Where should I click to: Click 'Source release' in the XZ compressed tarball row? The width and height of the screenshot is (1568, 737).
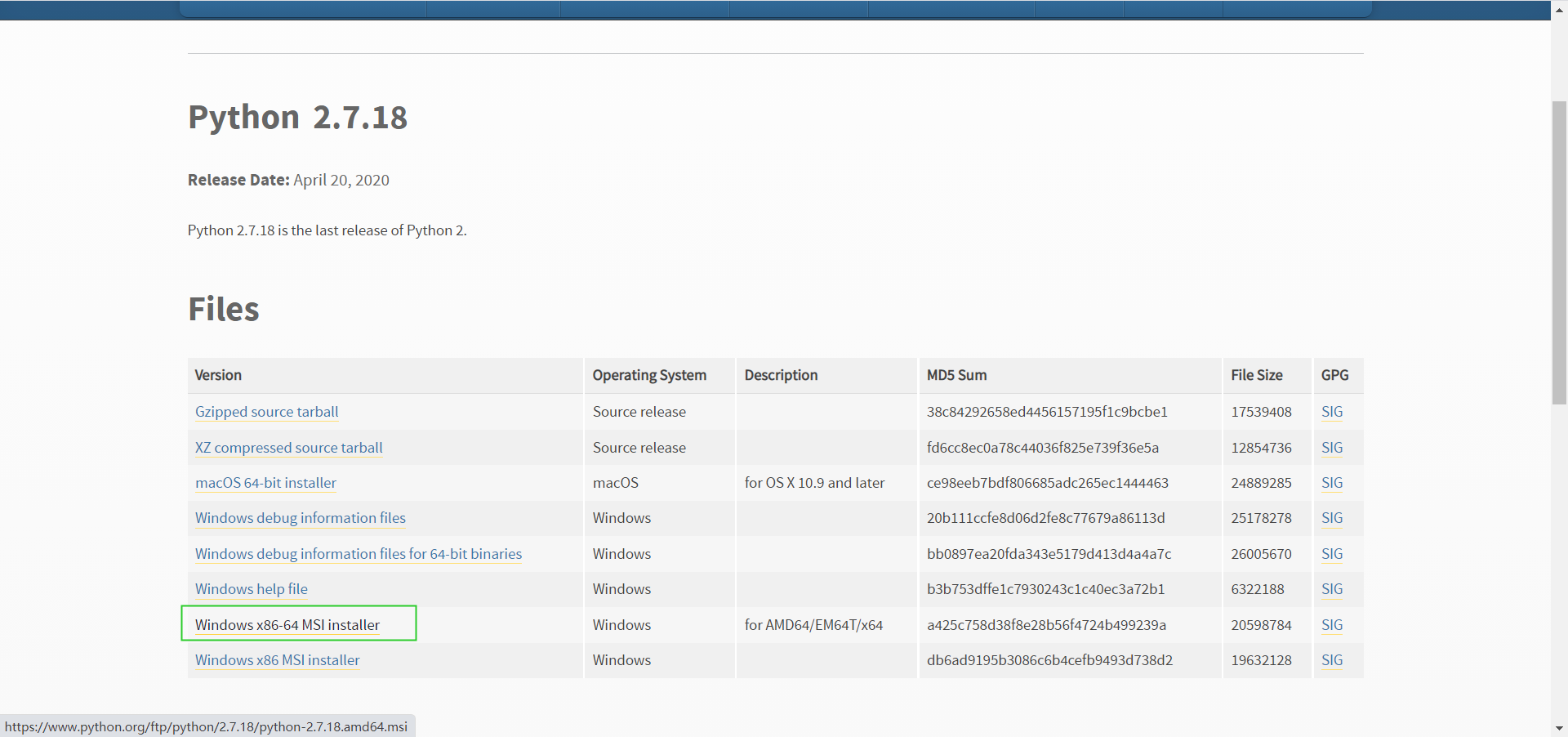tap(639, 448)
